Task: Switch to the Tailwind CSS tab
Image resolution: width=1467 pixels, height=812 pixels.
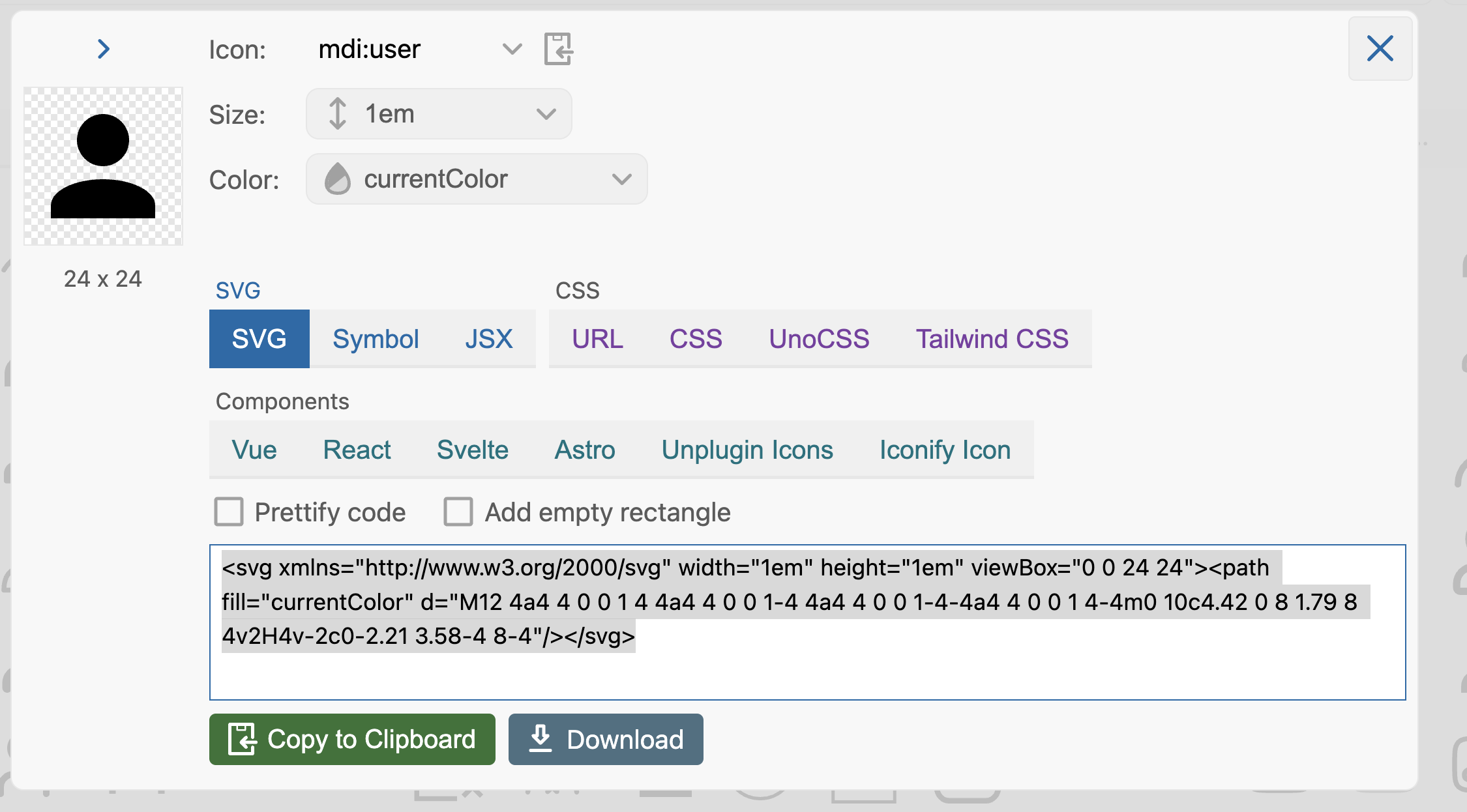Action: click(992, 339)
